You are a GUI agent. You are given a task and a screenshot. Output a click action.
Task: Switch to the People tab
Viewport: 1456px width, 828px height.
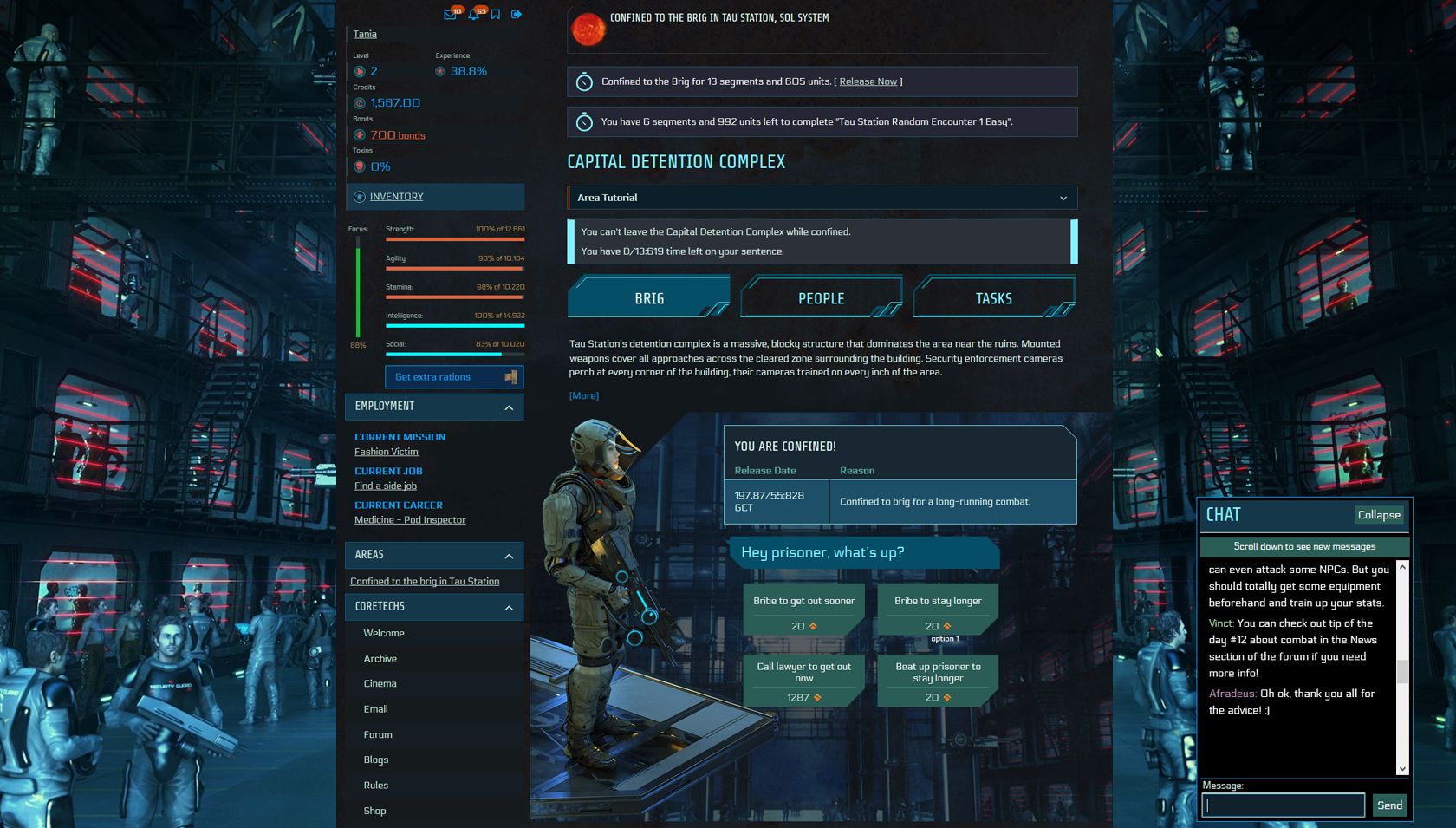pyautogui.click(x=821, y=298)
